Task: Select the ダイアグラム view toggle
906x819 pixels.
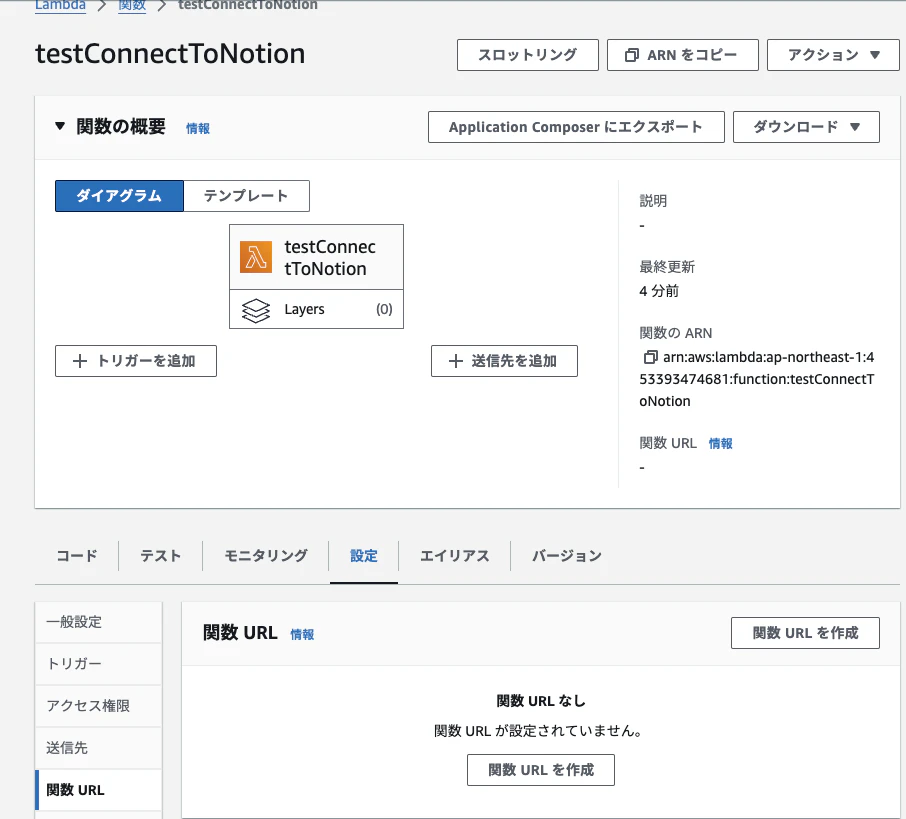Action: (120, 196)
